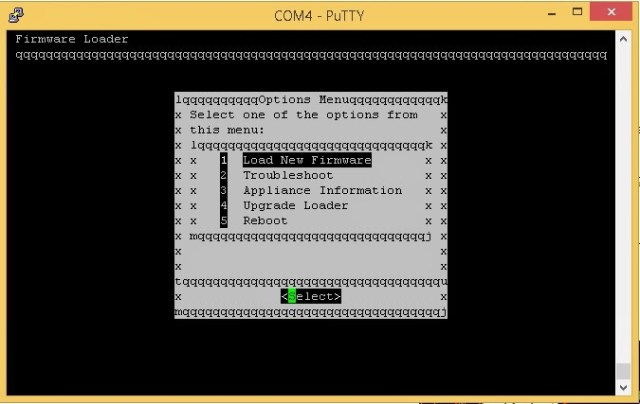Click hotkey number 5 beside Reboot
This screenshot has height=404, width=640.
[224, 220]
